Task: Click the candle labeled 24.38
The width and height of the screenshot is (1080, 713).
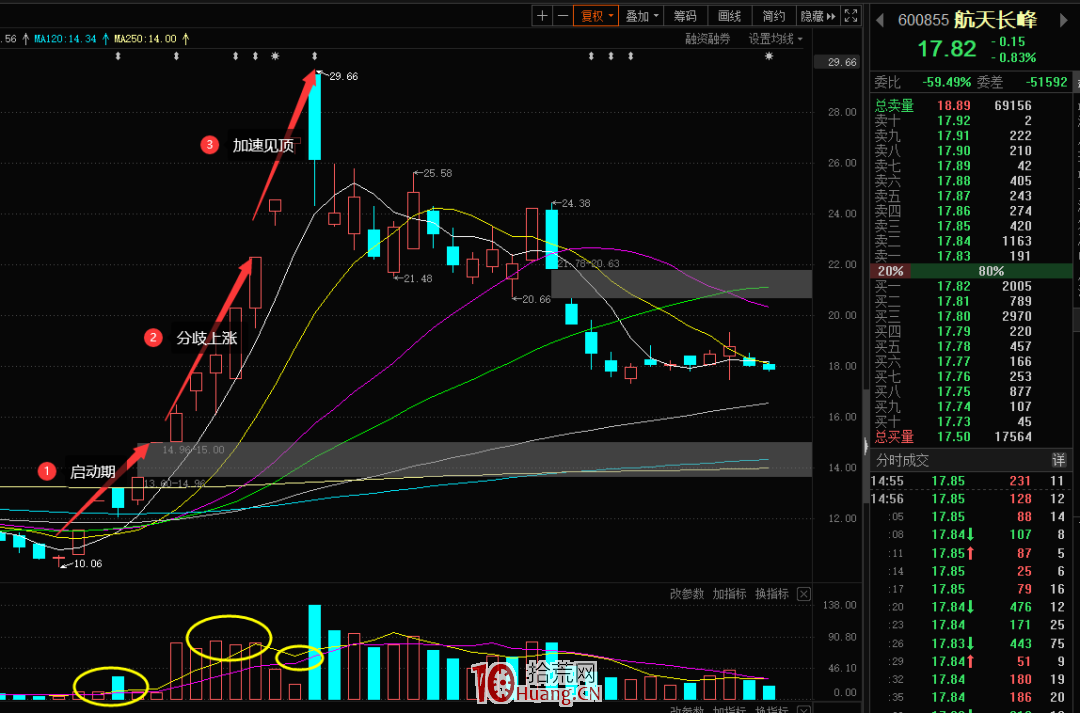Action: click(x=552, y=238)
